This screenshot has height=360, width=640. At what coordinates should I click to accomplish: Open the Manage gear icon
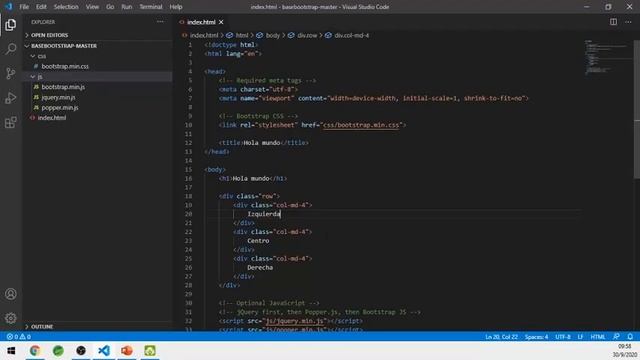(x=11, y=318)
